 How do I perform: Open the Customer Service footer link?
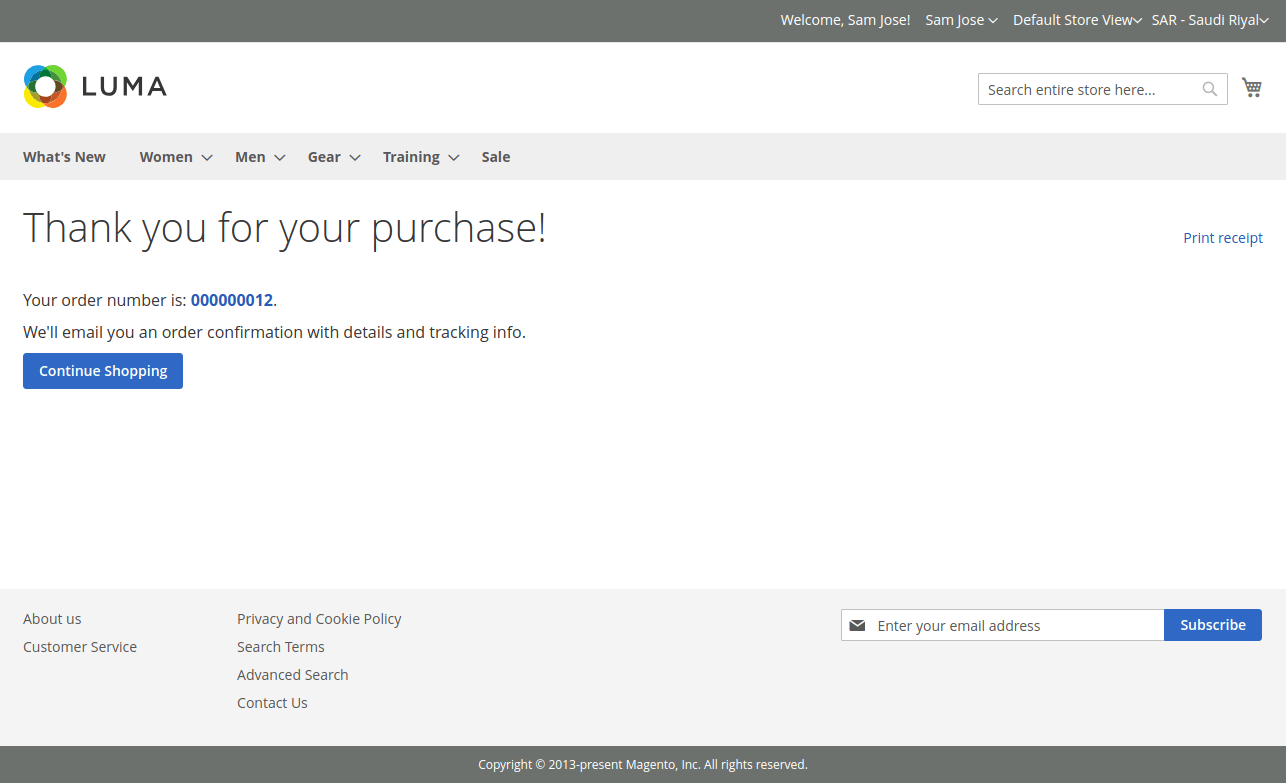[x=80, y=647]
